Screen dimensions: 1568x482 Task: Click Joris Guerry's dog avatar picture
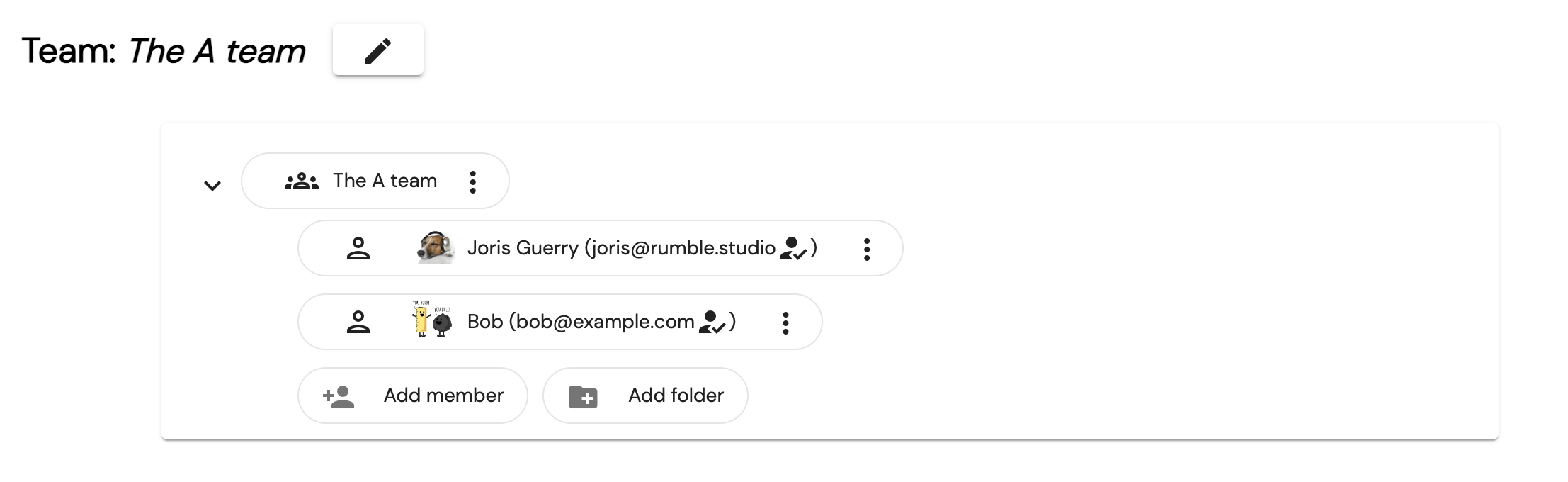pos(436,247)
